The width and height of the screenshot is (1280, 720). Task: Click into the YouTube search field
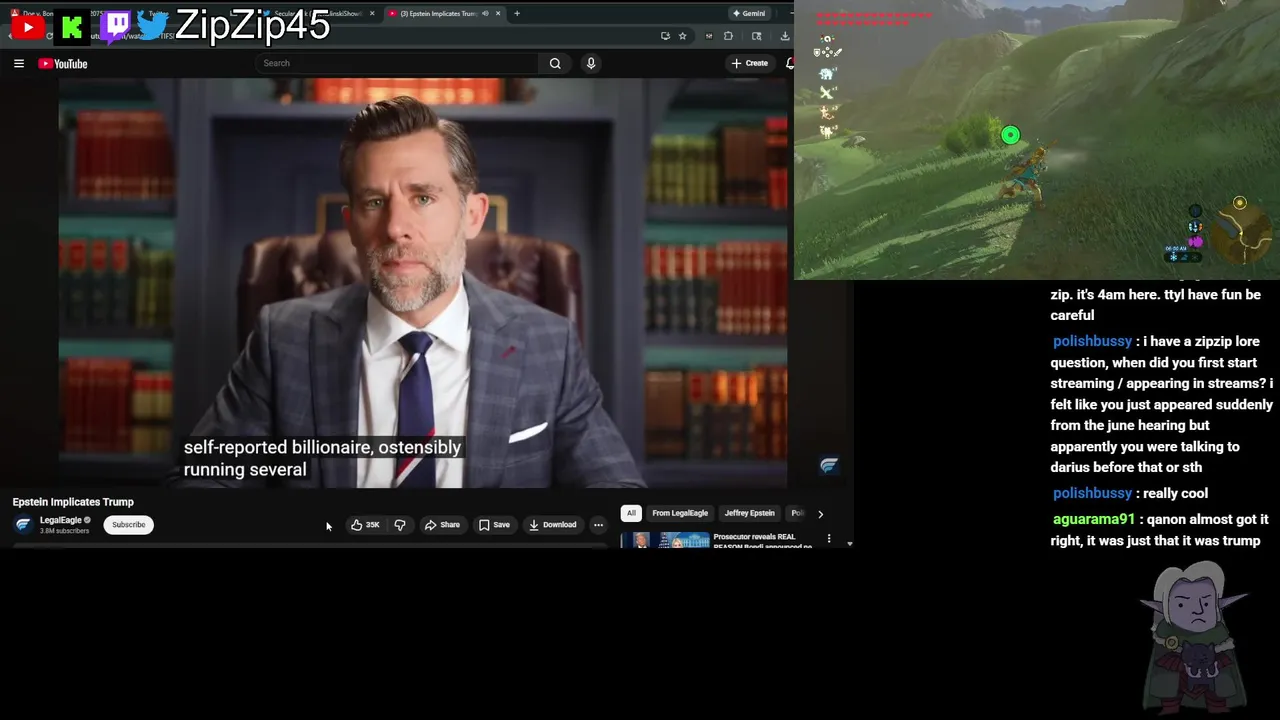pos(398,63)
